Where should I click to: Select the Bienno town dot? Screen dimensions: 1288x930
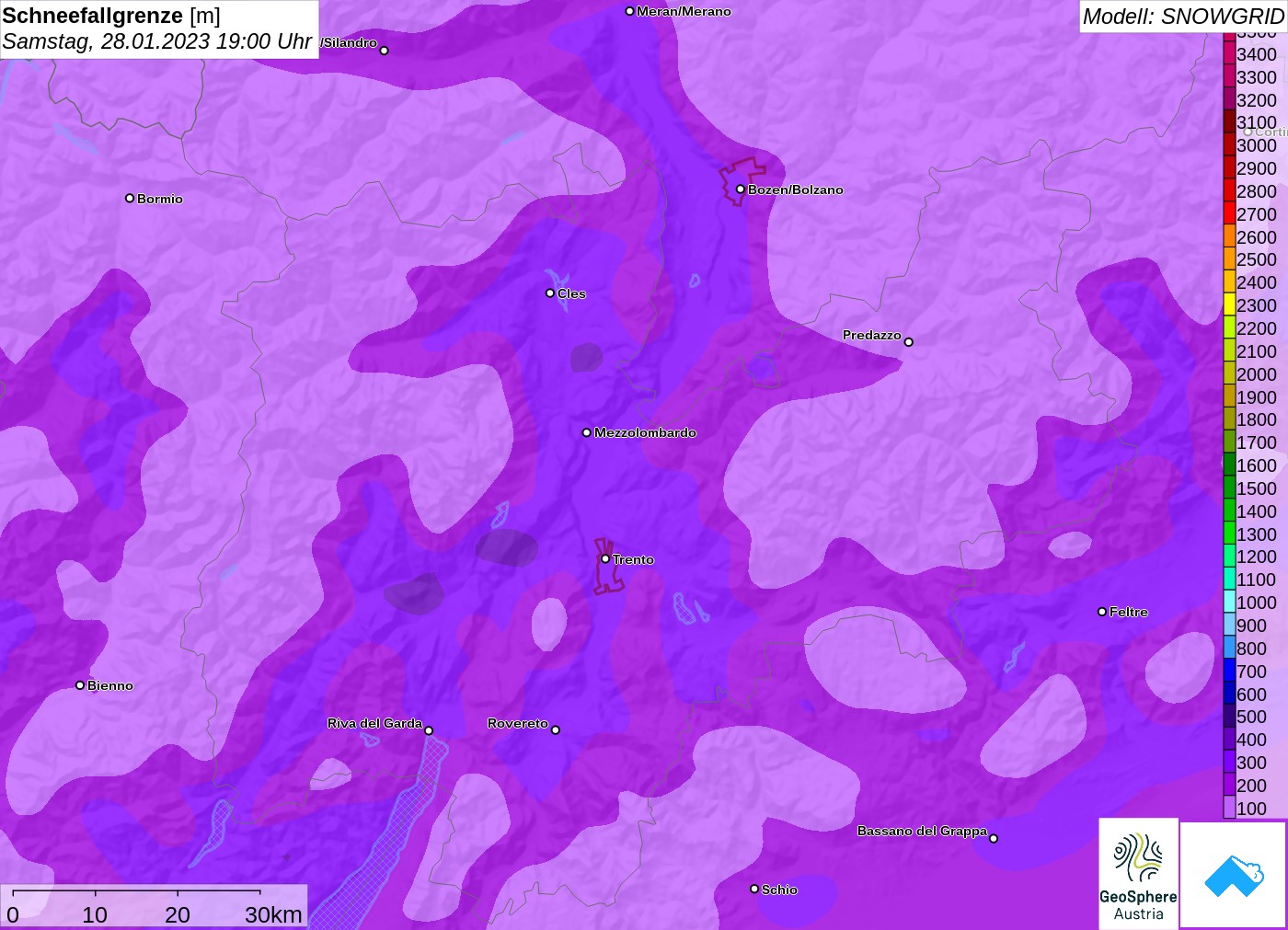click(80, 685)
